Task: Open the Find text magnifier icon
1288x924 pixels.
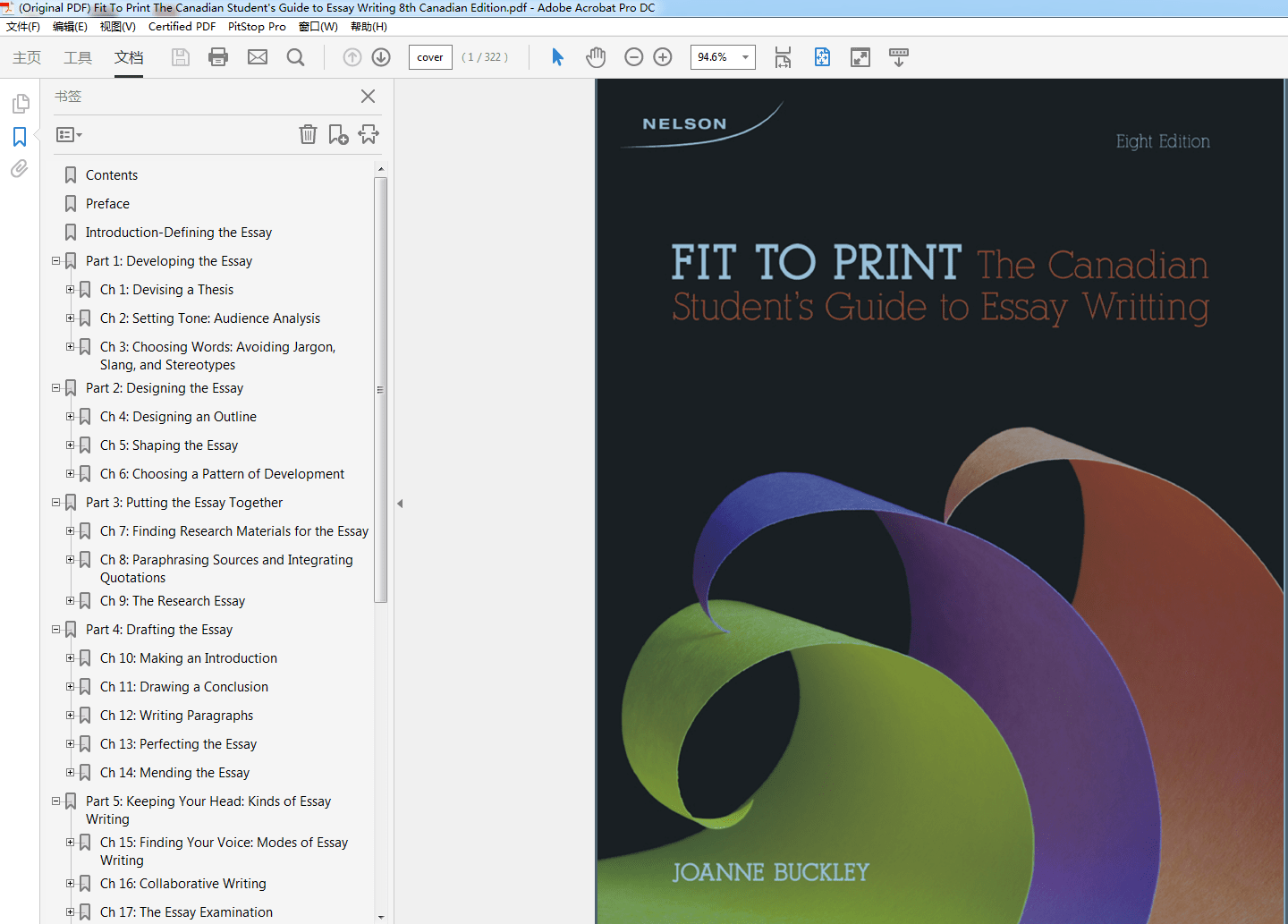Action: click(296, 57)
